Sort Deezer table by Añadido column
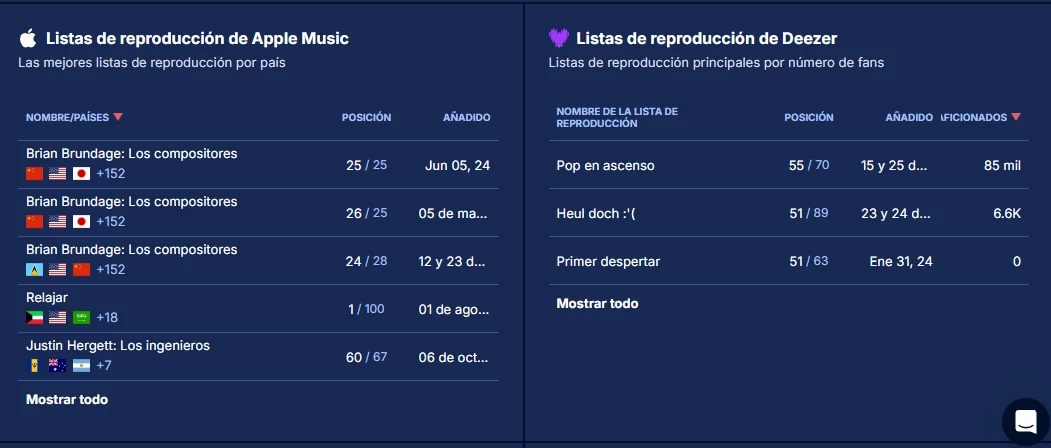This screenshot has width=1051, height=448. pyautogui.click(x=908, y=117)
